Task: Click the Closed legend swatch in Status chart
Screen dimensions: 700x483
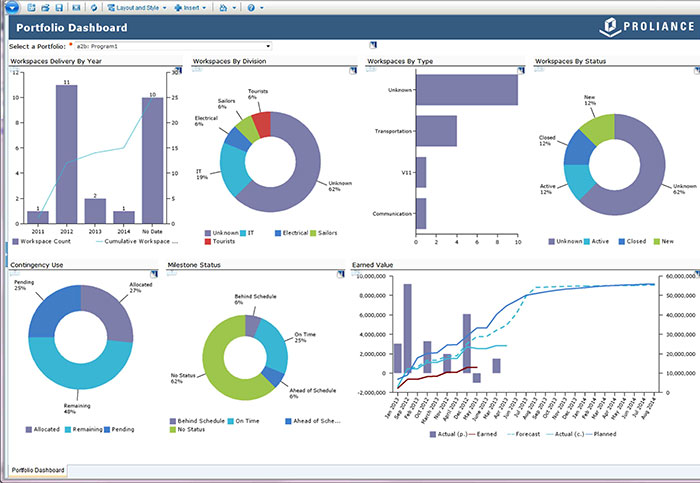Action: coord(621,242)
